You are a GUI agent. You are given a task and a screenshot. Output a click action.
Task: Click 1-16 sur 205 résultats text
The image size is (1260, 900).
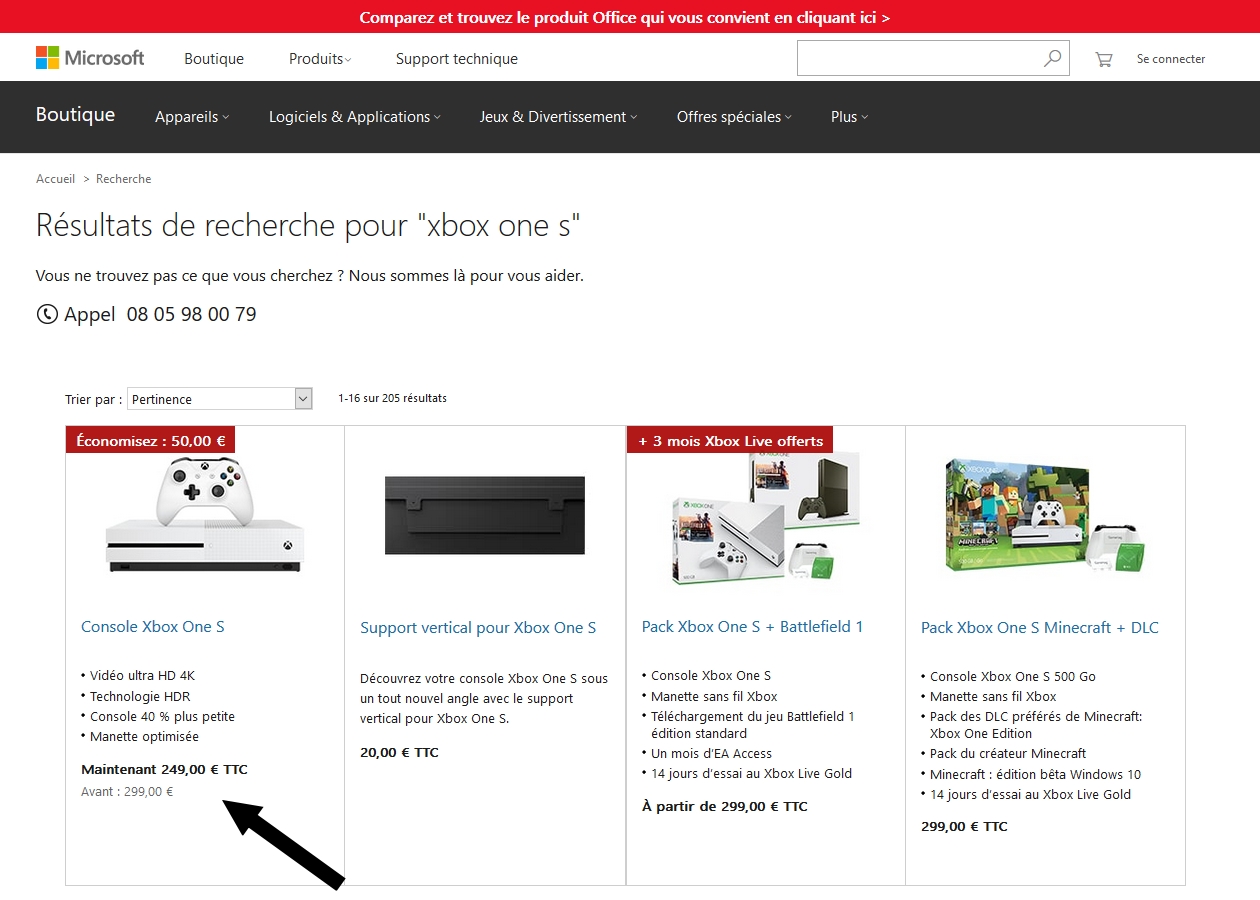(x=392, y=398)
